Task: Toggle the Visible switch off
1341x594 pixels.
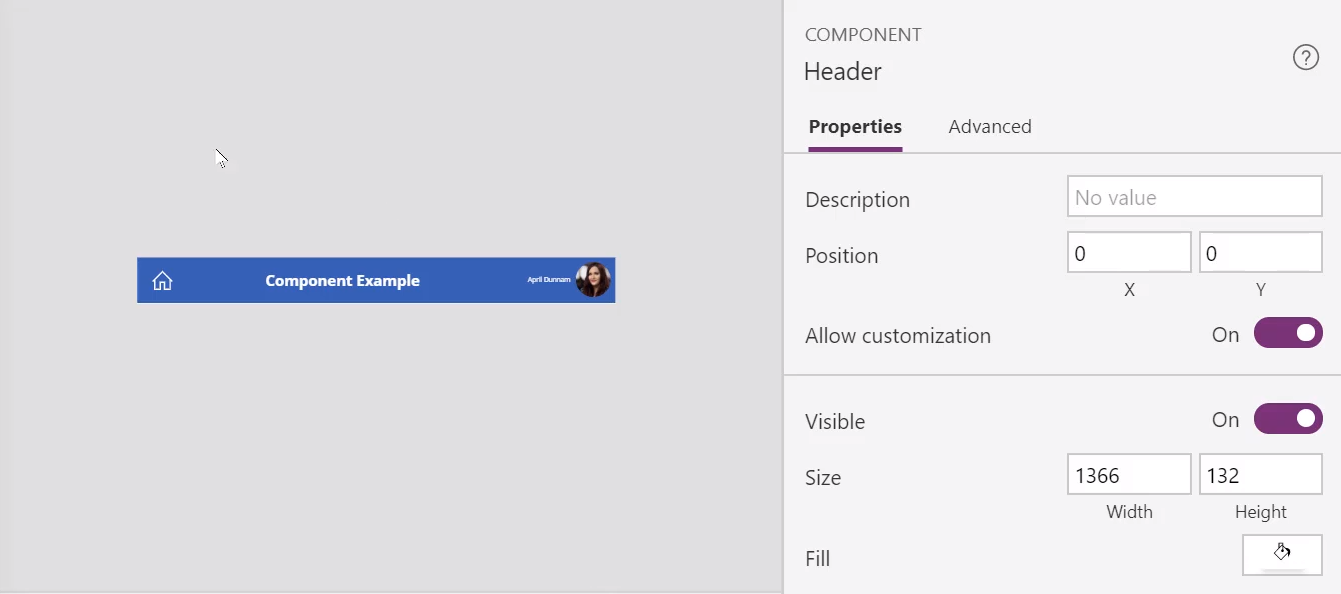Action: (x=1288, y=419)
